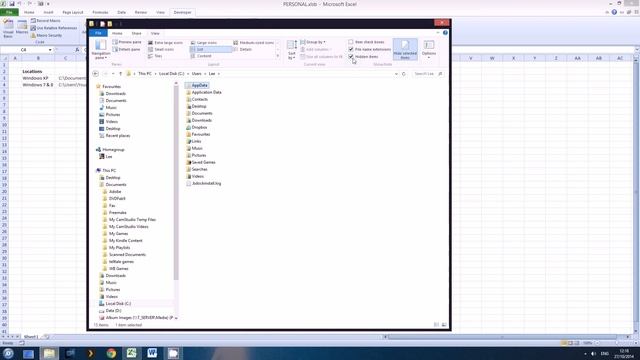Choose Large icons layout
This screenshot has height=360, width=640.
pos(204,42)
